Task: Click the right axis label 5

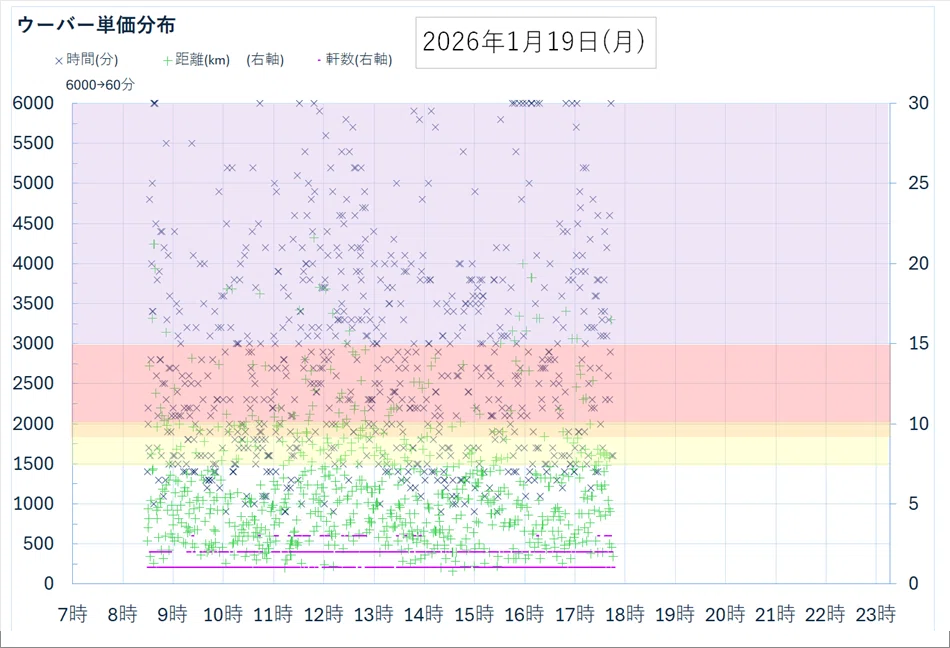Action: (x=913, y=504)
